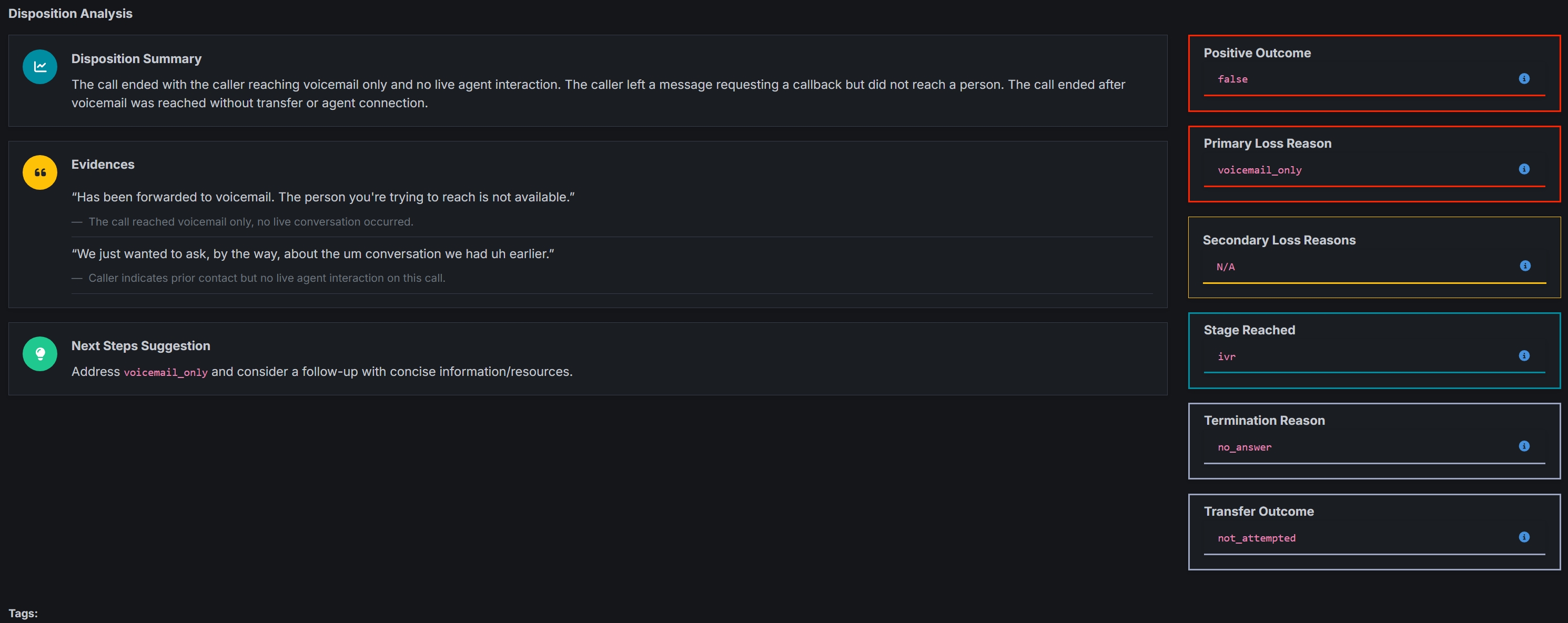The width and height of the screenshot is (1568, 623).
Task: Click the Disposition Summary chart icon
Action: click(x=39, y=66)
